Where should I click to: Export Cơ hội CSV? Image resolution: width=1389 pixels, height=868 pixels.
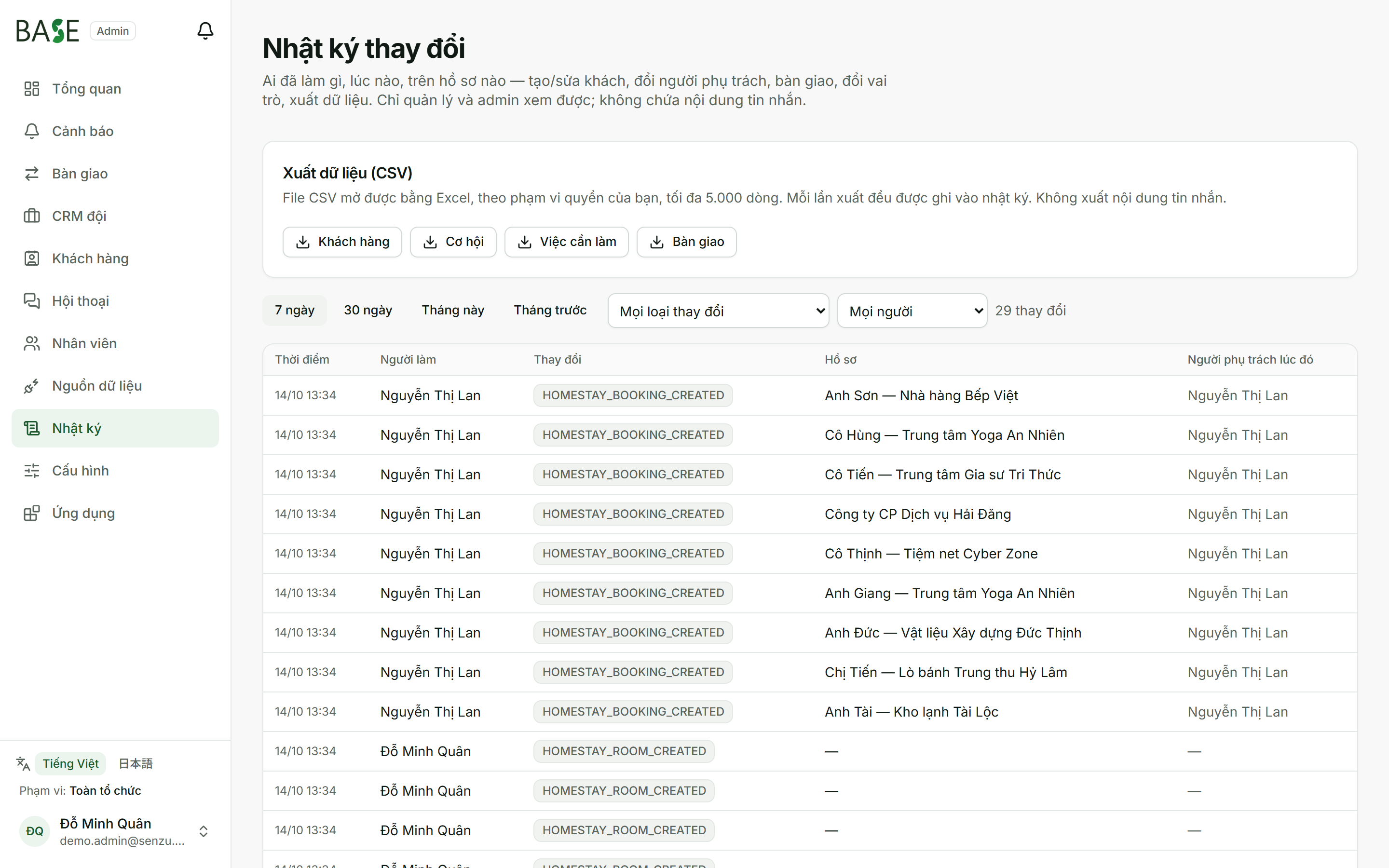coord(453,242)
